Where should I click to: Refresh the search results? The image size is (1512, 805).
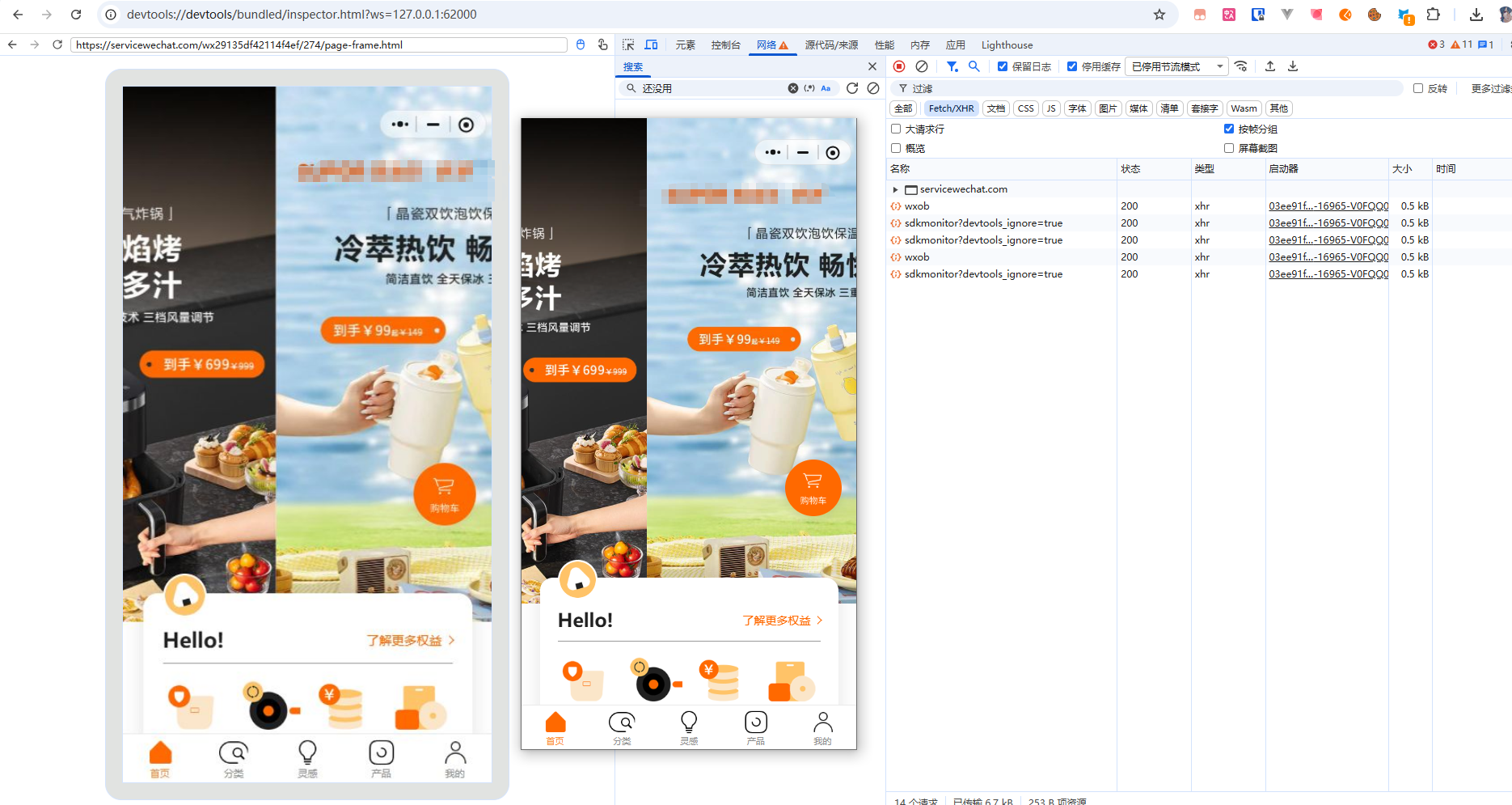[852, 88]
